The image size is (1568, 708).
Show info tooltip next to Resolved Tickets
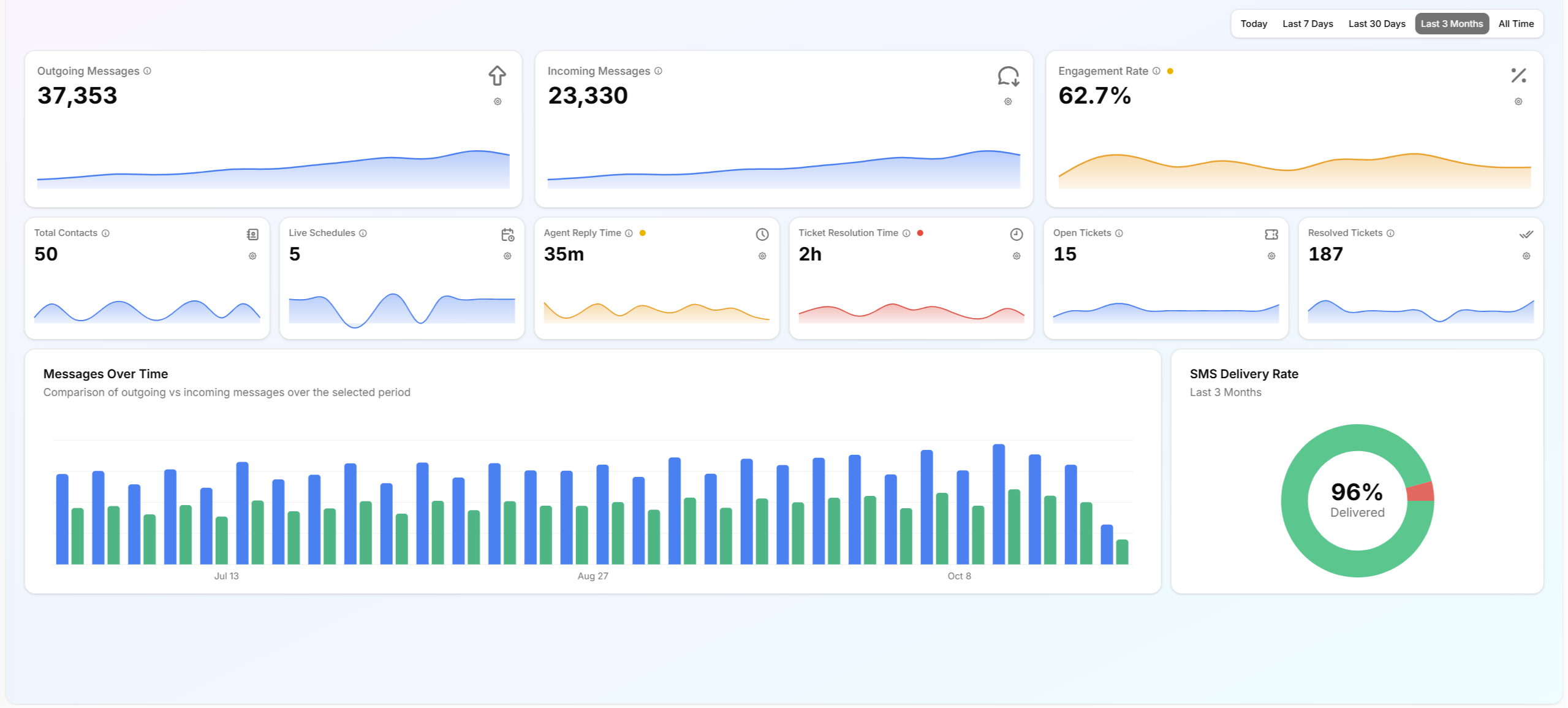[1390, 234]
